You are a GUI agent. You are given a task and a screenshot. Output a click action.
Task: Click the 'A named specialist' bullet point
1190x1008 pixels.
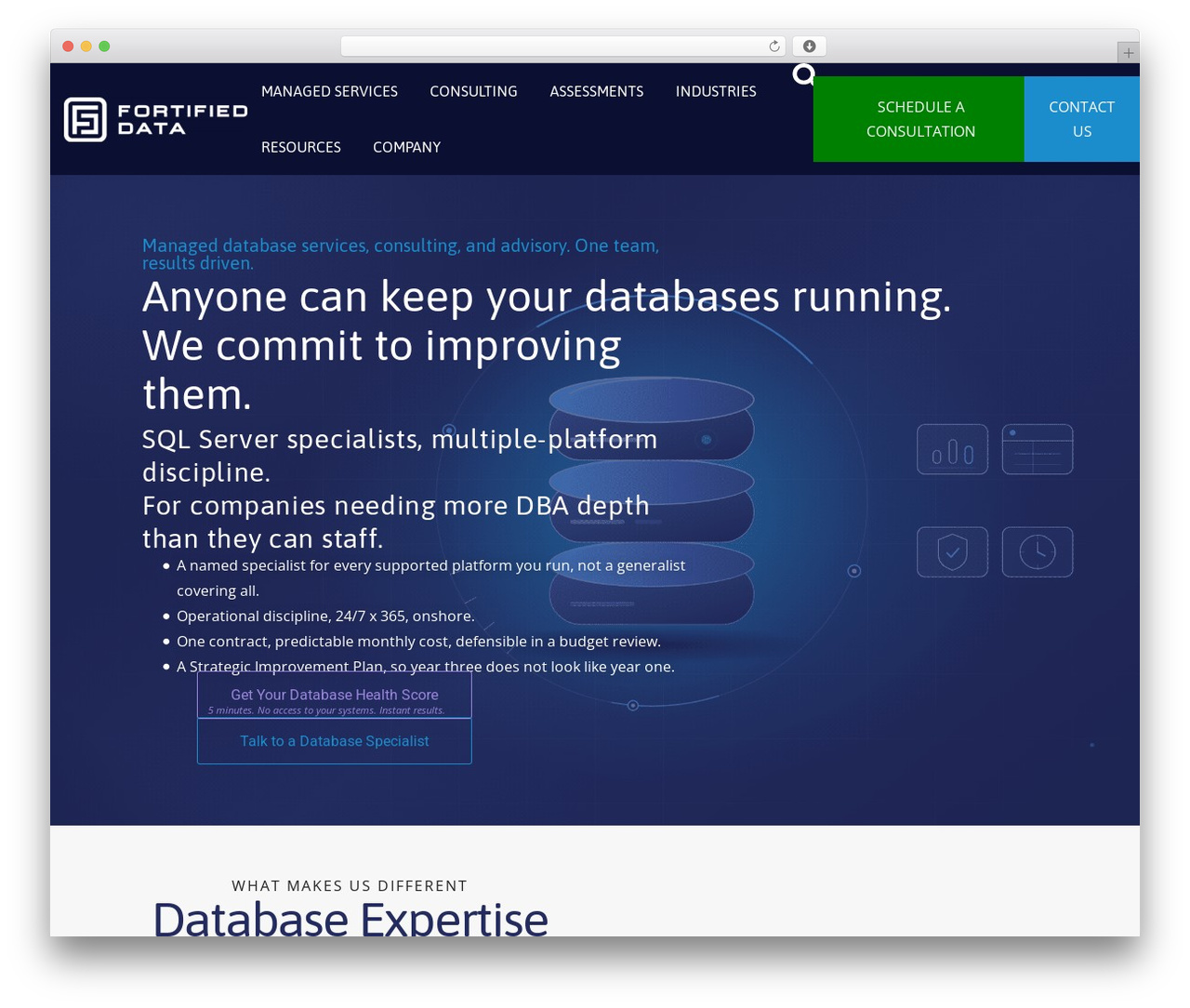431,577
